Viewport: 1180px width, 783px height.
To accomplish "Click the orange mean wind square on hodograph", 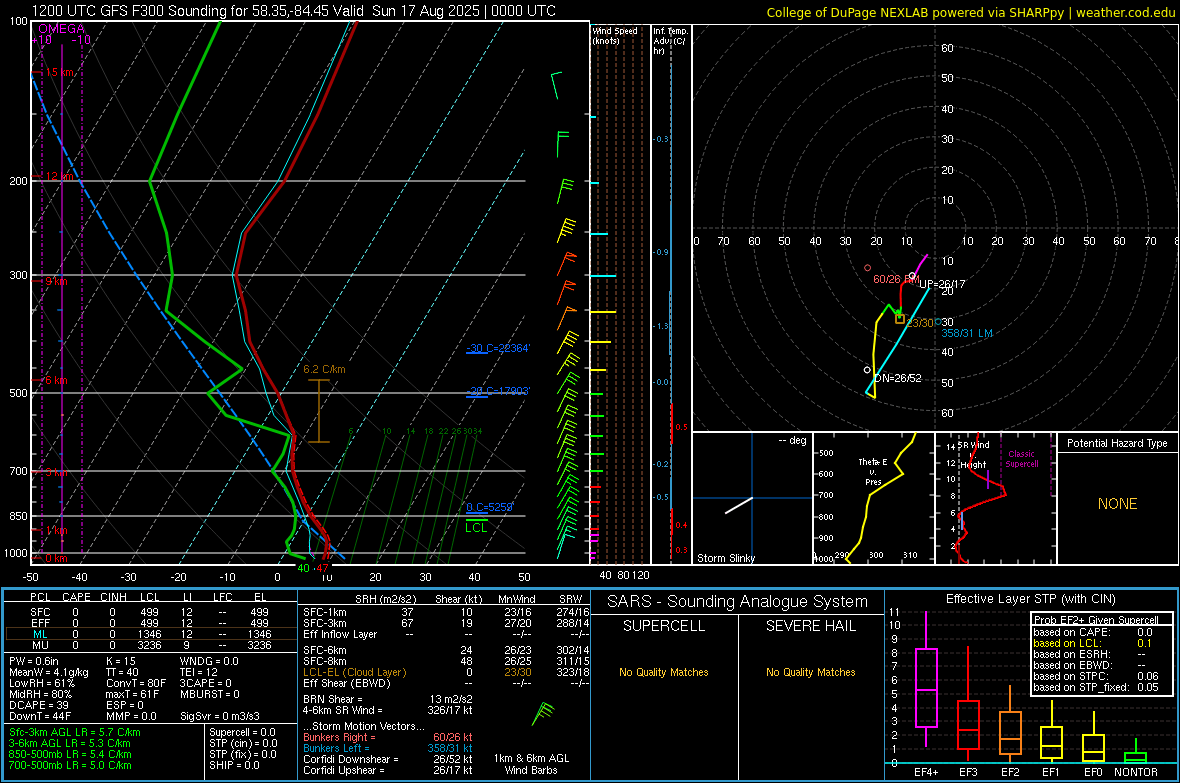I will [899, 319].
